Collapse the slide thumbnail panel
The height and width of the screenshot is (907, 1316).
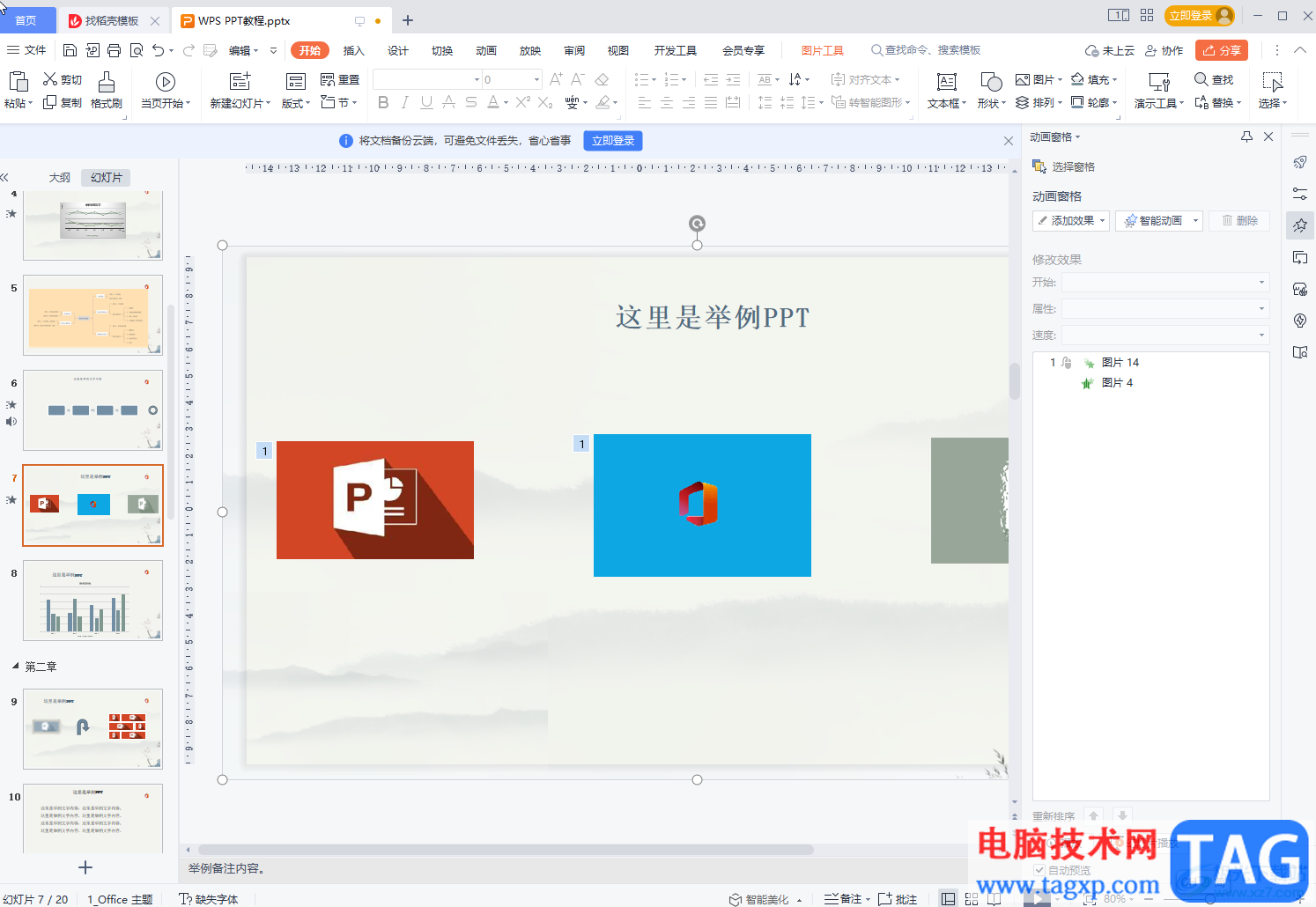(x=5, y=177)
